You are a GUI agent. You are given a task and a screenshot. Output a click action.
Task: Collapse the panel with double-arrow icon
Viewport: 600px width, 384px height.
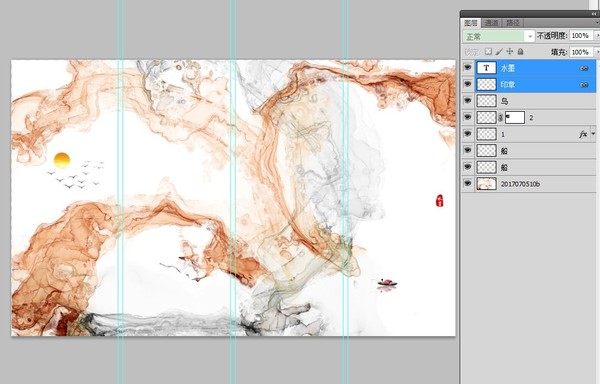pos(593,14)
